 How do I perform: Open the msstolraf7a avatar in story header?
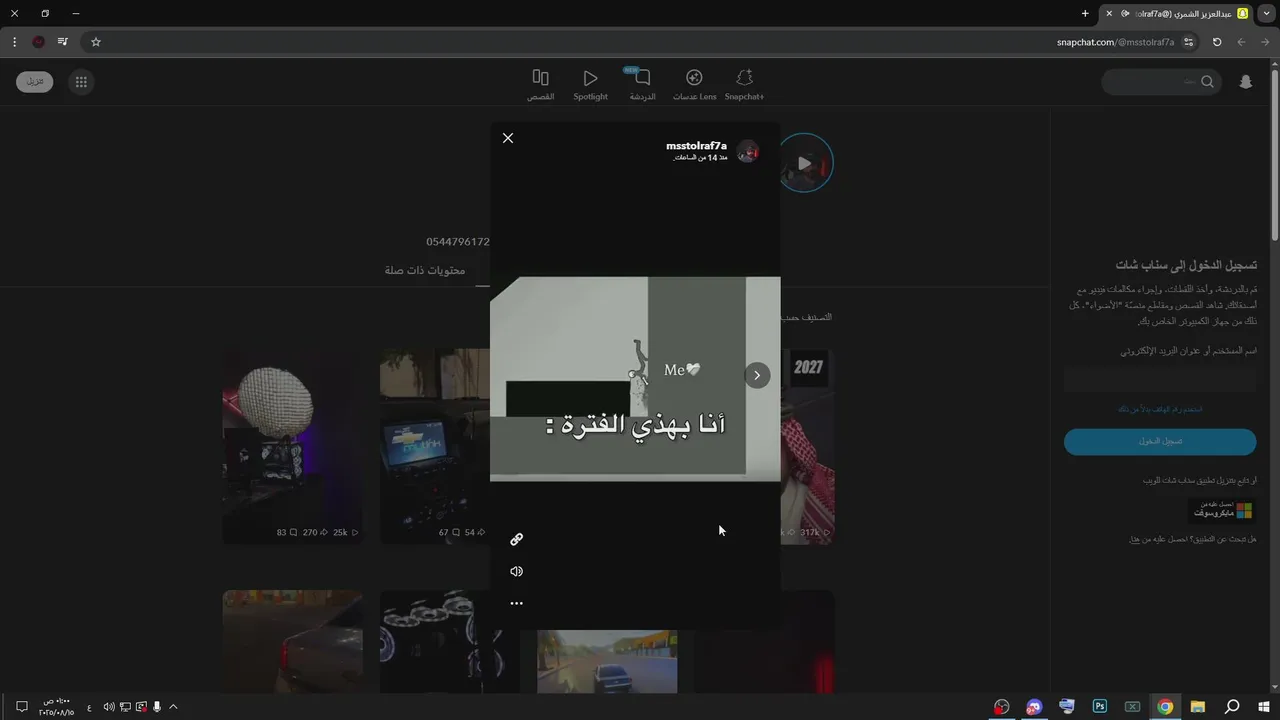748,152
